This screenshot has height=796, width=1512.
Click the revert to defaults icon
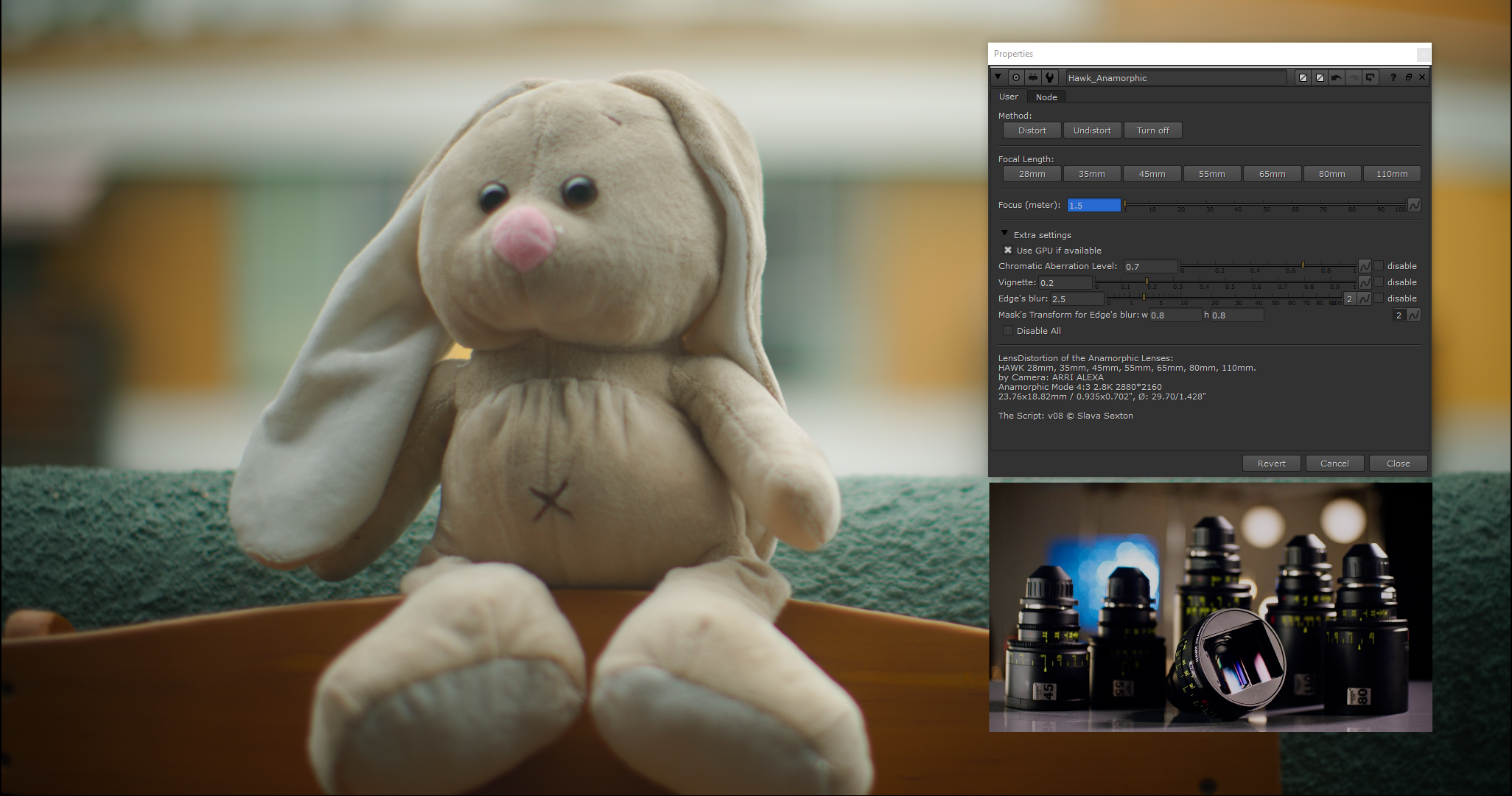pos(1370,77)
